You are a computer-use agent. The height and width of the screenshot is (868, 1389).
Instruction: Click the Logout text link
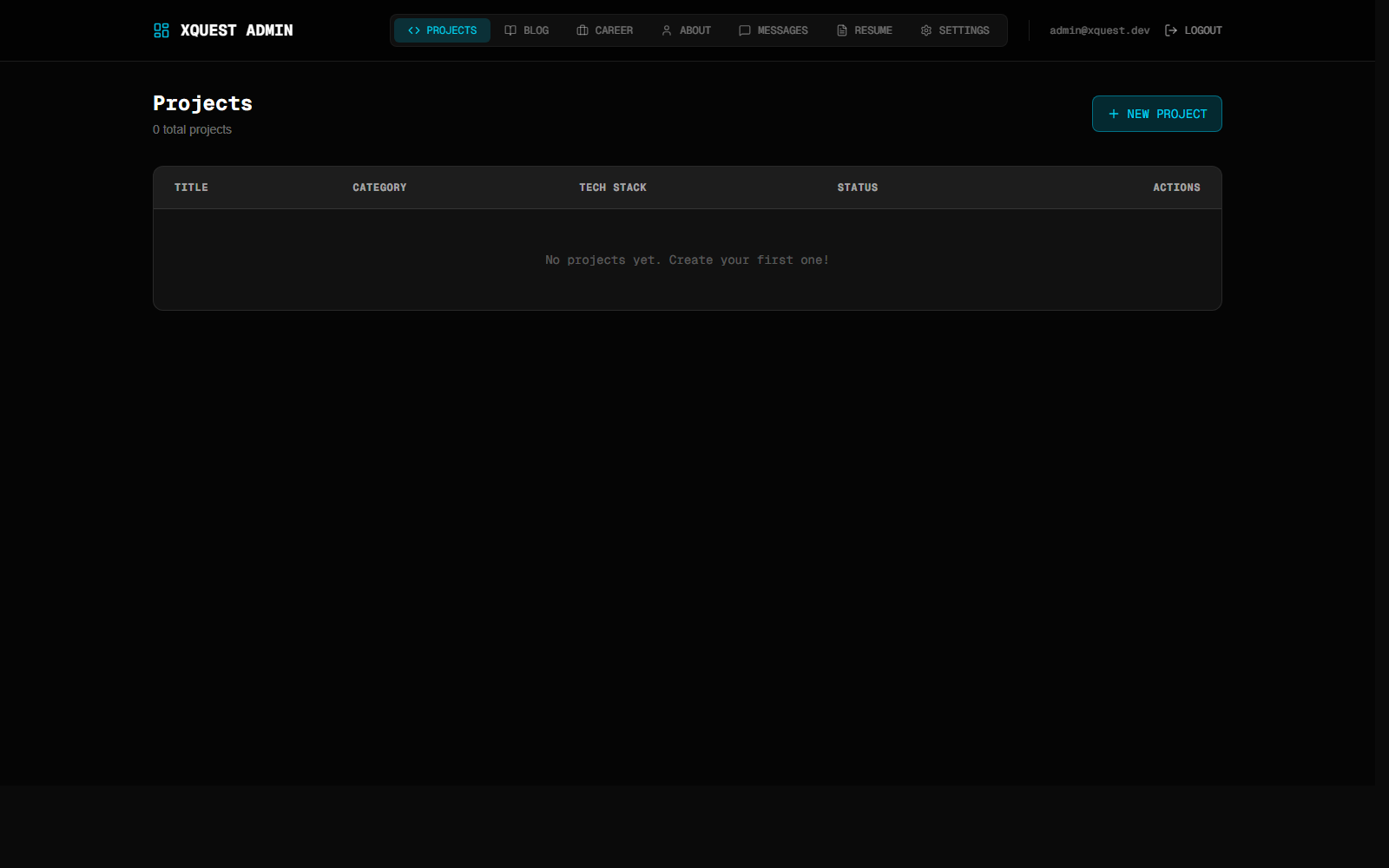pyautogui.click(x=1202, y=30)
